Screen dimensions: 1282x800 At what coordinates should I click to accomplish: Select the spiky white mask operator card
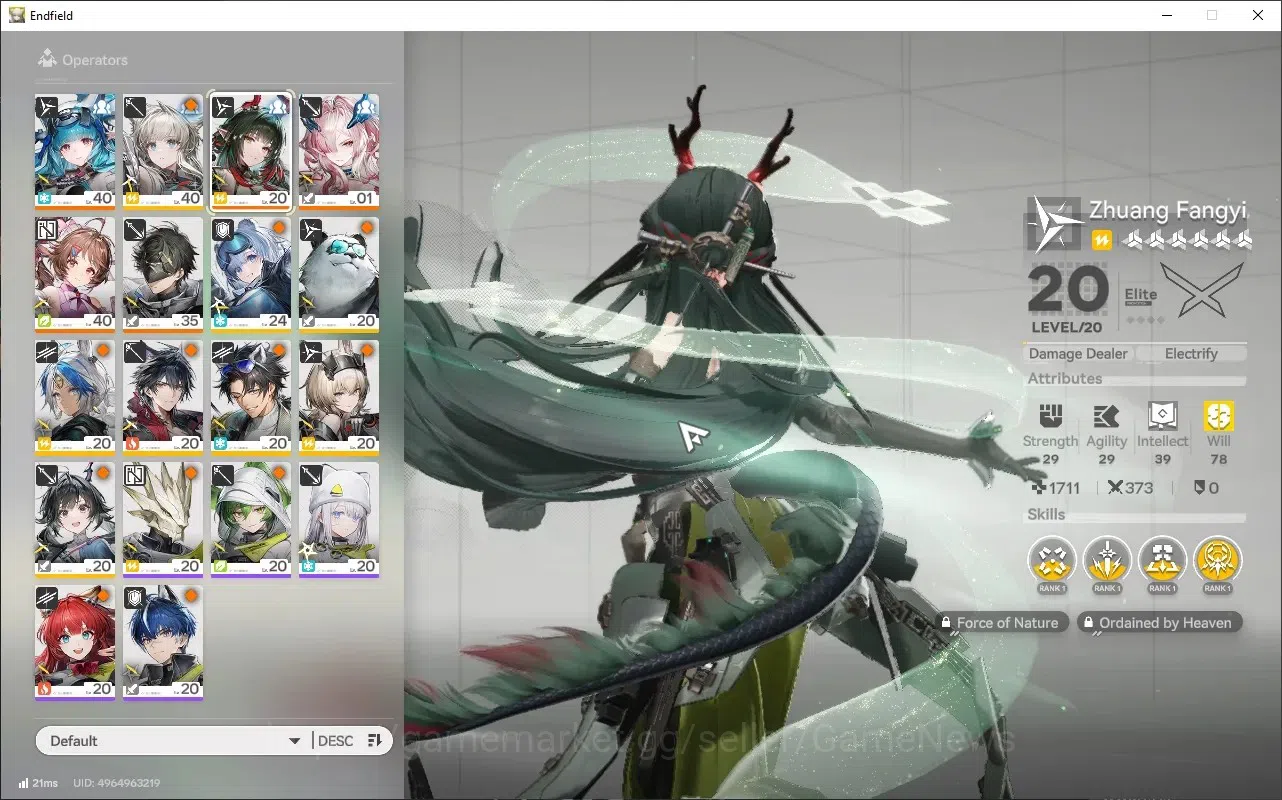163,520
